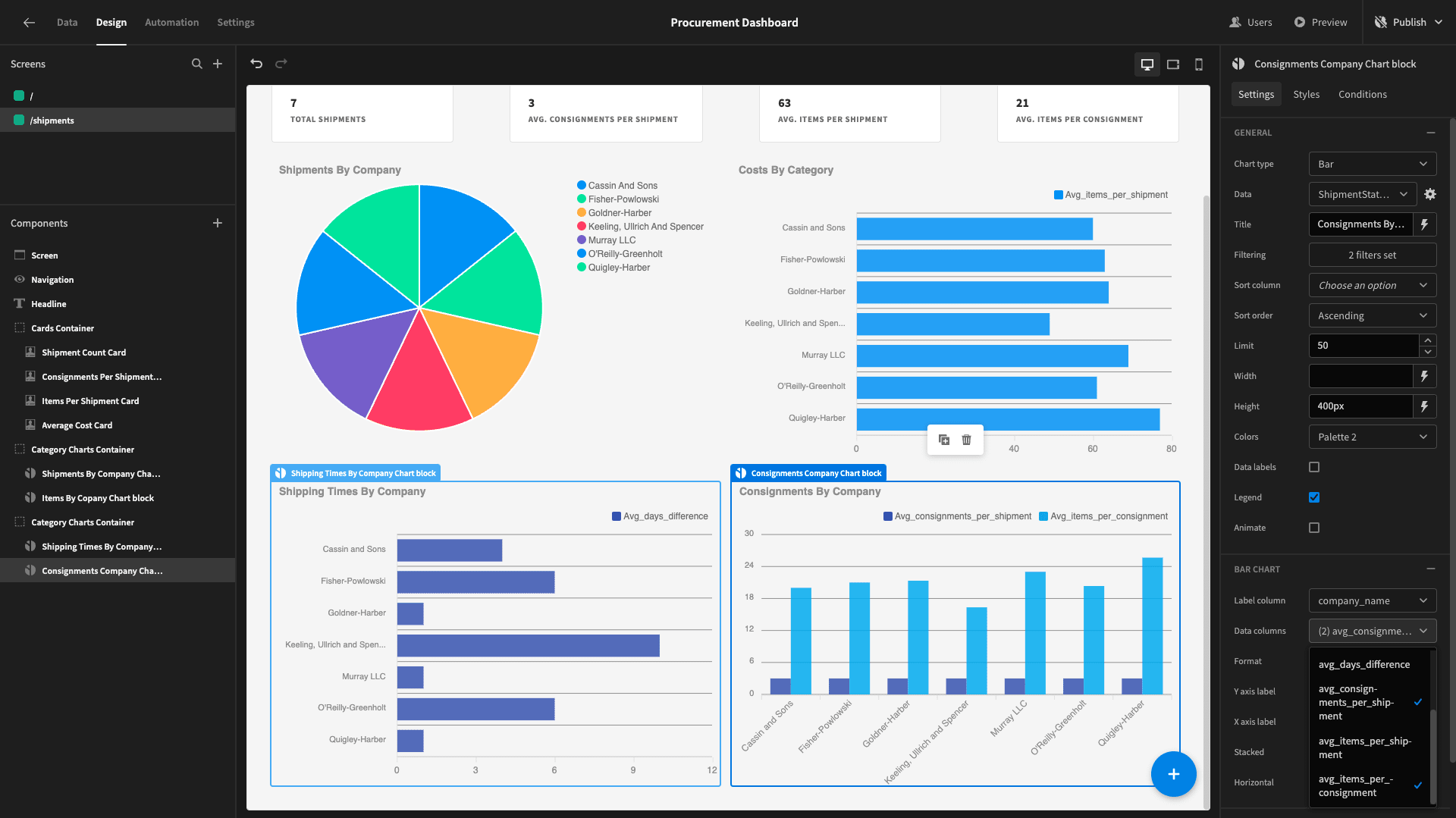Open the top Settings tab

[236, 23]
